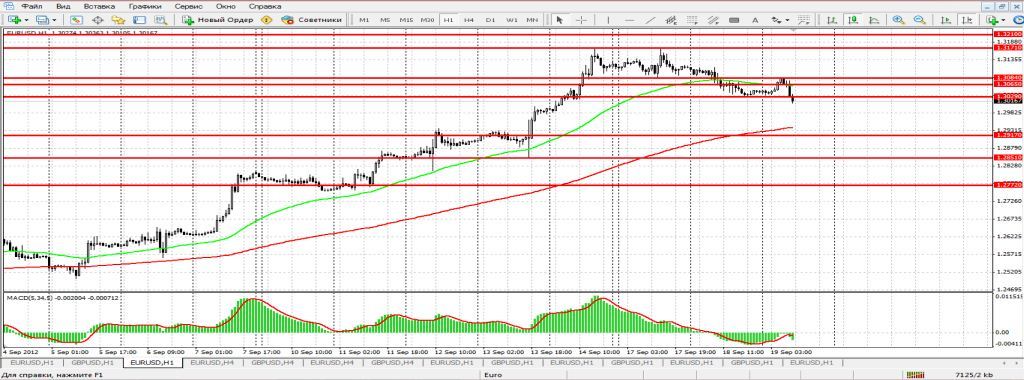Click the 1.28510 red price level label
The image size is (1024, 380).
(x=1007, y=157)
